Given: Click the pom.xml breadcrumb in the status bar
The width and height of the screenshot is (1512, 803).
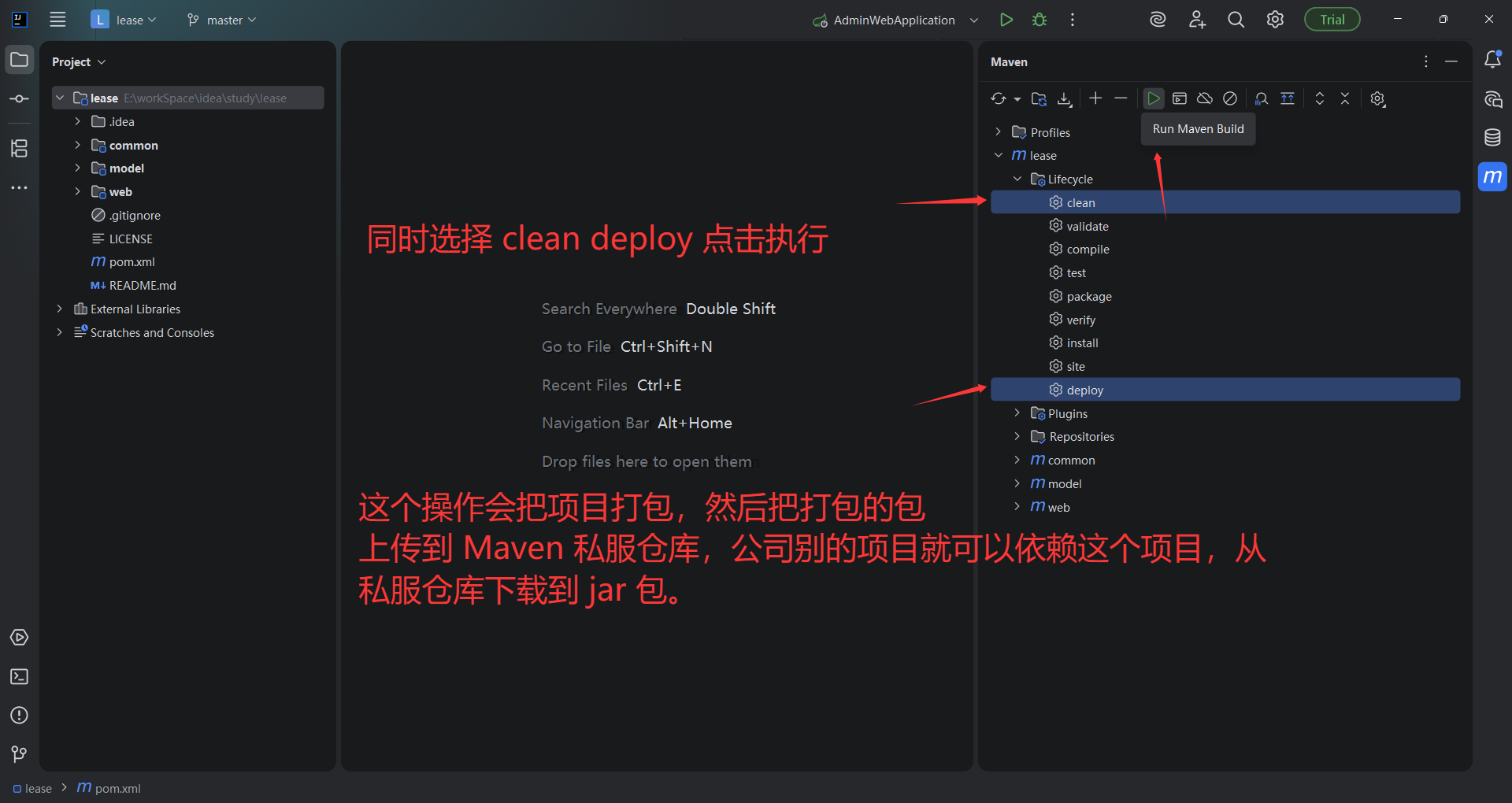Looking at the screenshot, I should pyautogui.click(x=109, y=788).
